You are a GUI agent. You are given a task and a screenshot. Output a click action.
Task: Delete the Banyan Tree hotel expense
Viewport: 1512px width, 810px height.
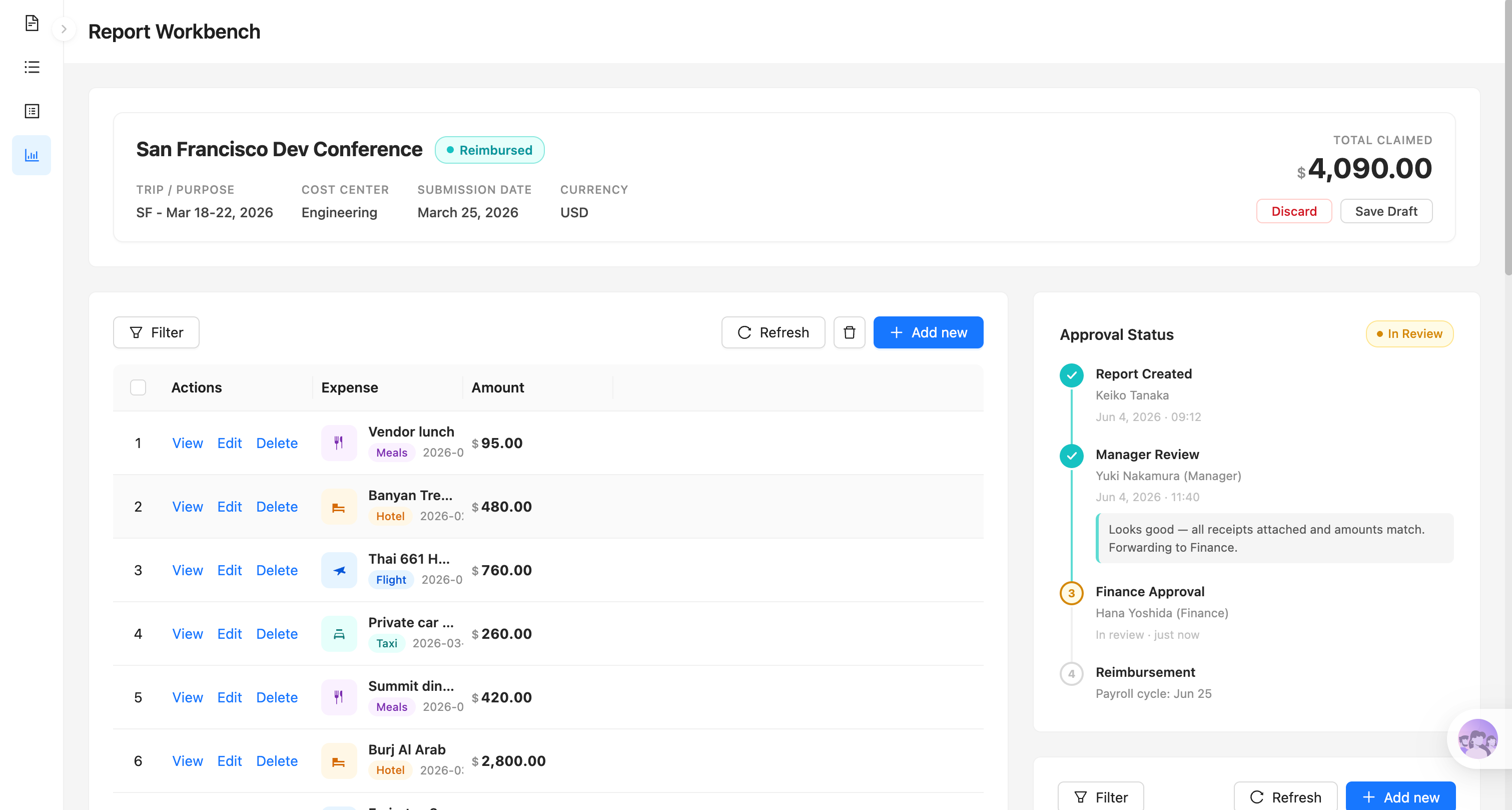pos(277,506)
